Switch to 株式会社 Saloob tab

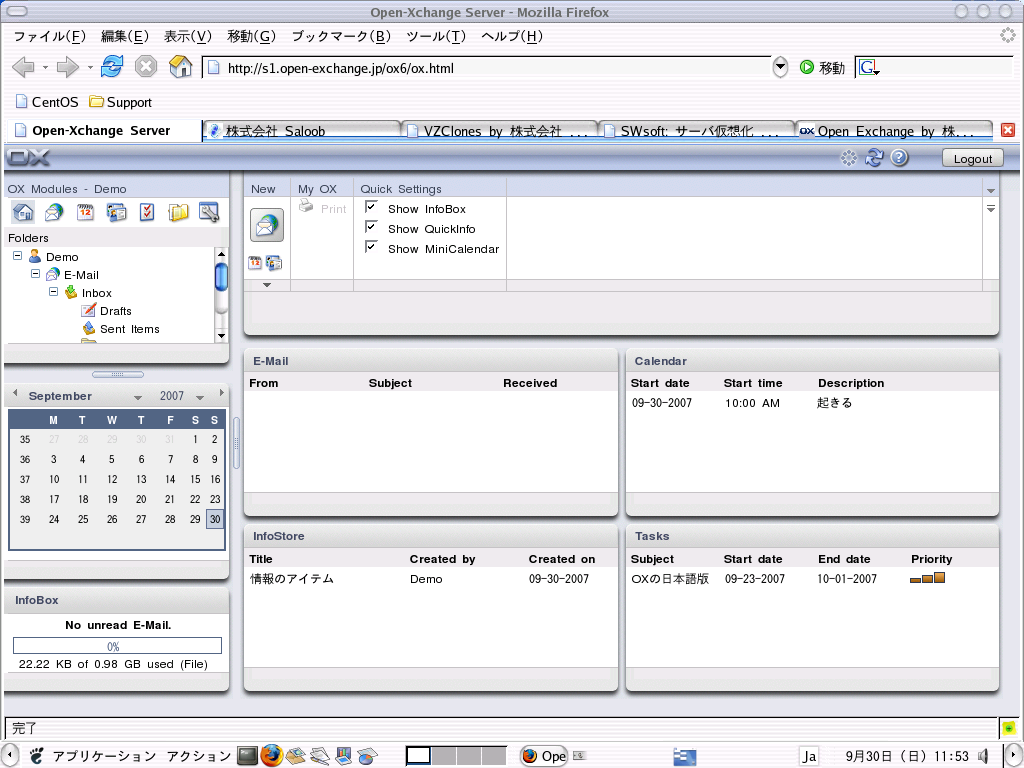tap(302, 131)
